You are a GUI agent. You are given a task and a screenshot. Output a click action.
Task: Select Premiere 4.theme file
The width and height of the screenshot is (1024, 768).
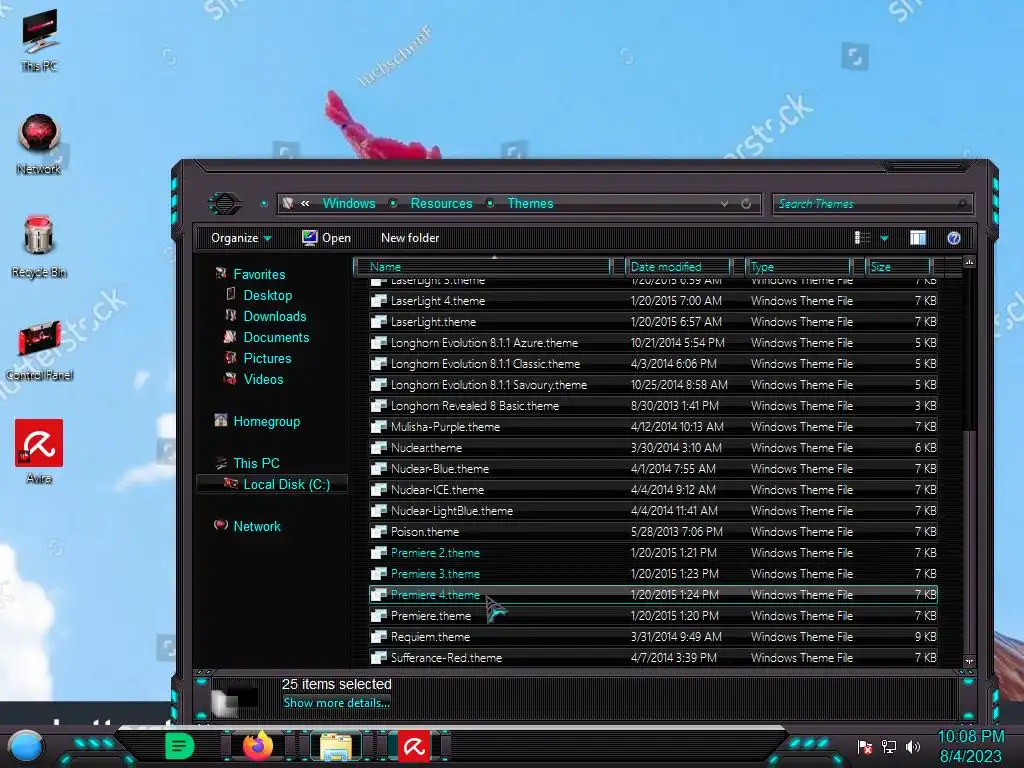[x=653, y=594]
